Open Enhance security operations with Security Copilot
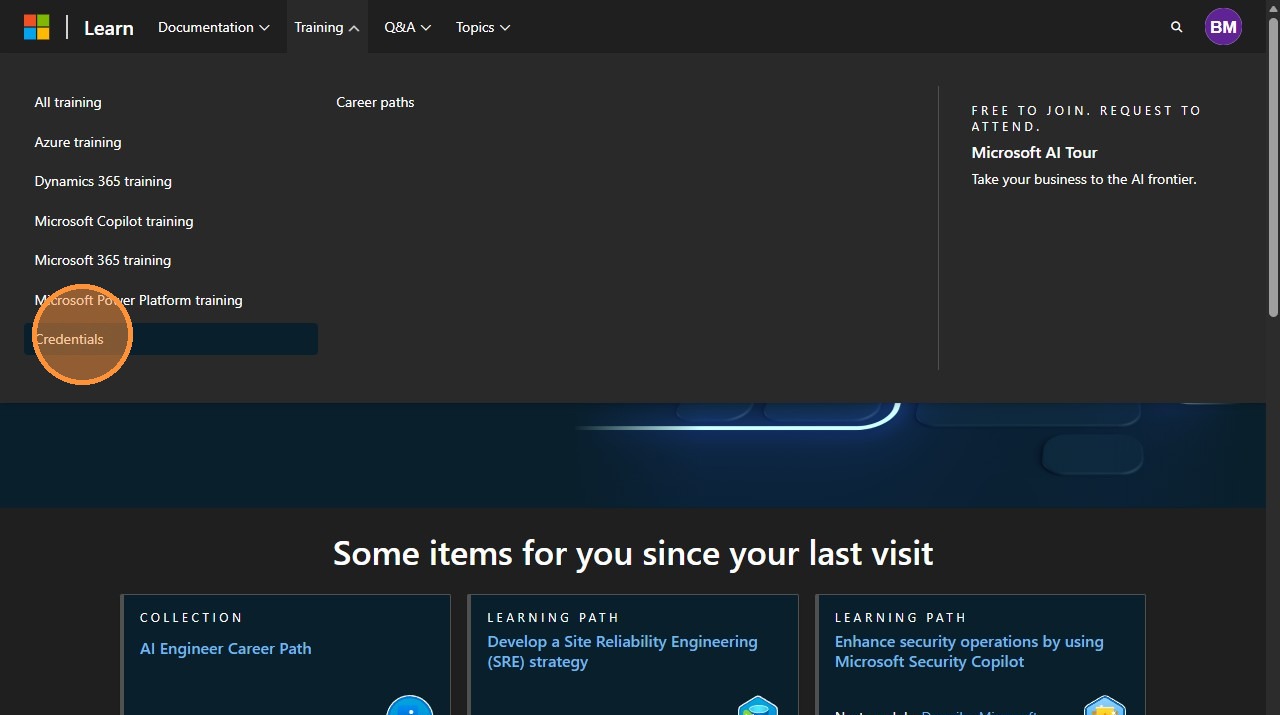The height and width of the screenshot is (715, 1280). (969, 652)
